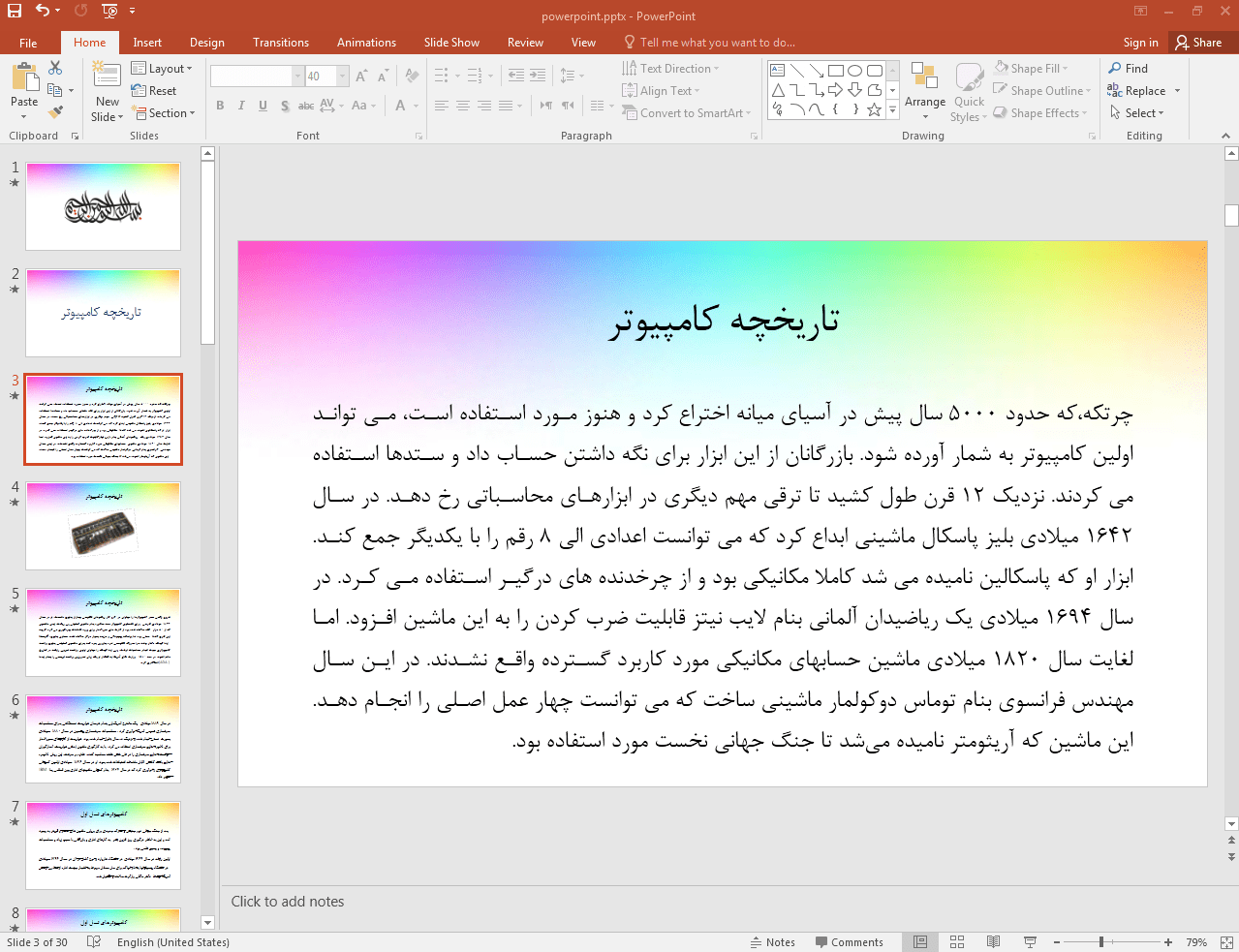
Task: Open Reading View from status bar
Action: point(993,942)
